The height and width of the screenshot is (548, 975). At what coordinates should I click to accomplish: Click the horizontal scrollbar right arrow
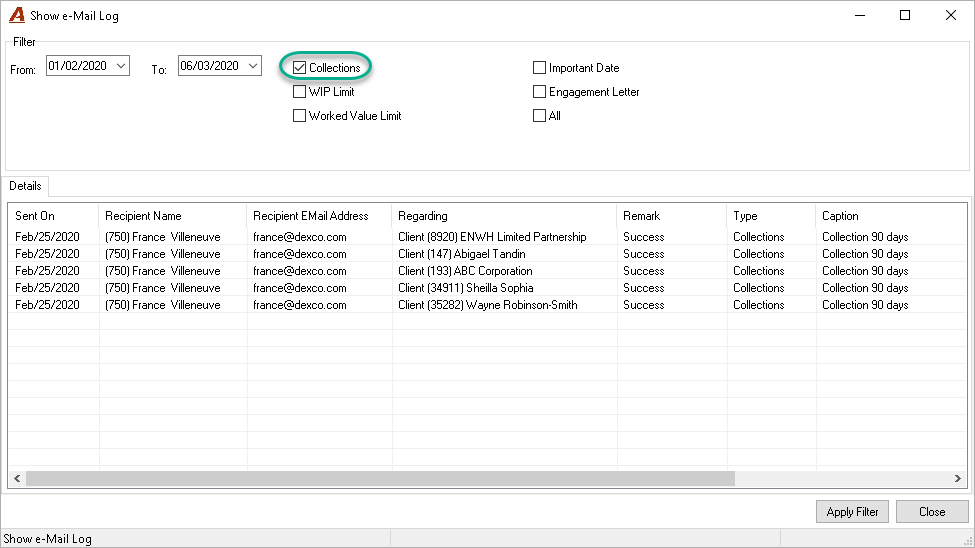tap(958, 478)
